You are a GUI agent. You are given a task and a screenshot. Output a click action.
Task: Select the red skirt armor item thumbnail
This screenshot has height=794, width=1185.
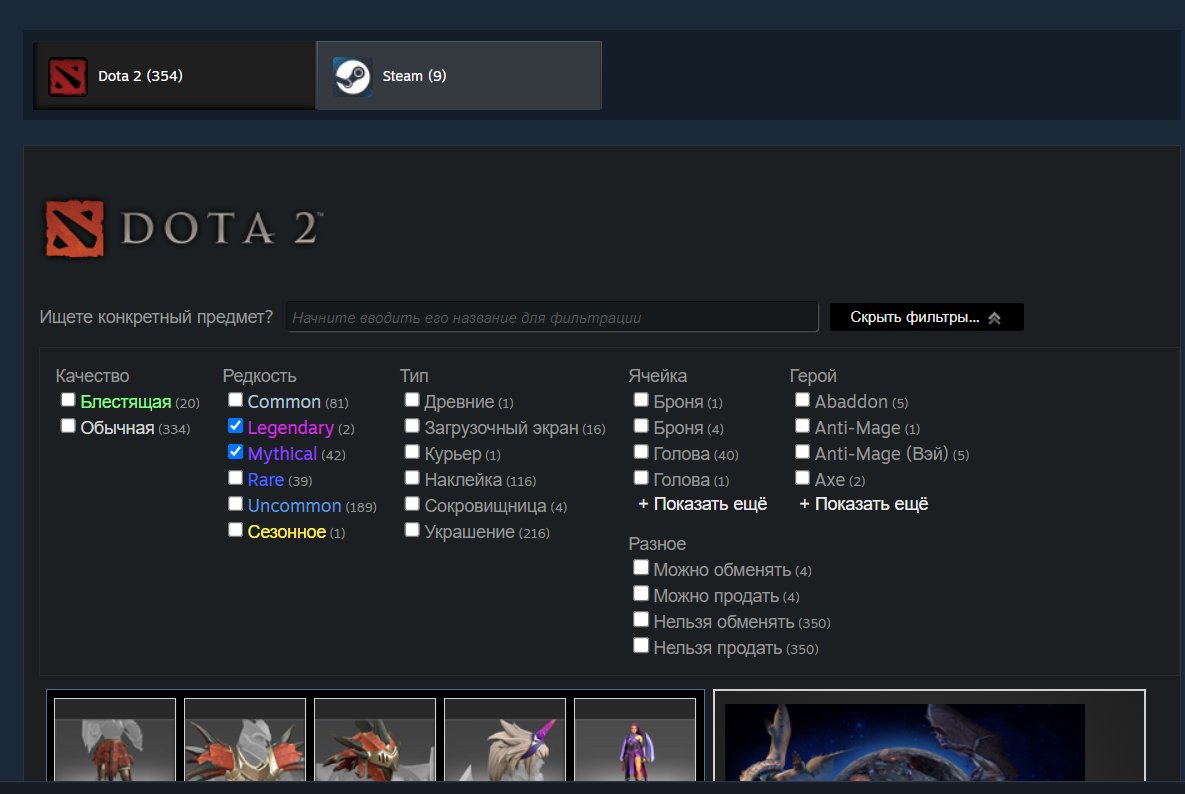(x=115, y=740)
